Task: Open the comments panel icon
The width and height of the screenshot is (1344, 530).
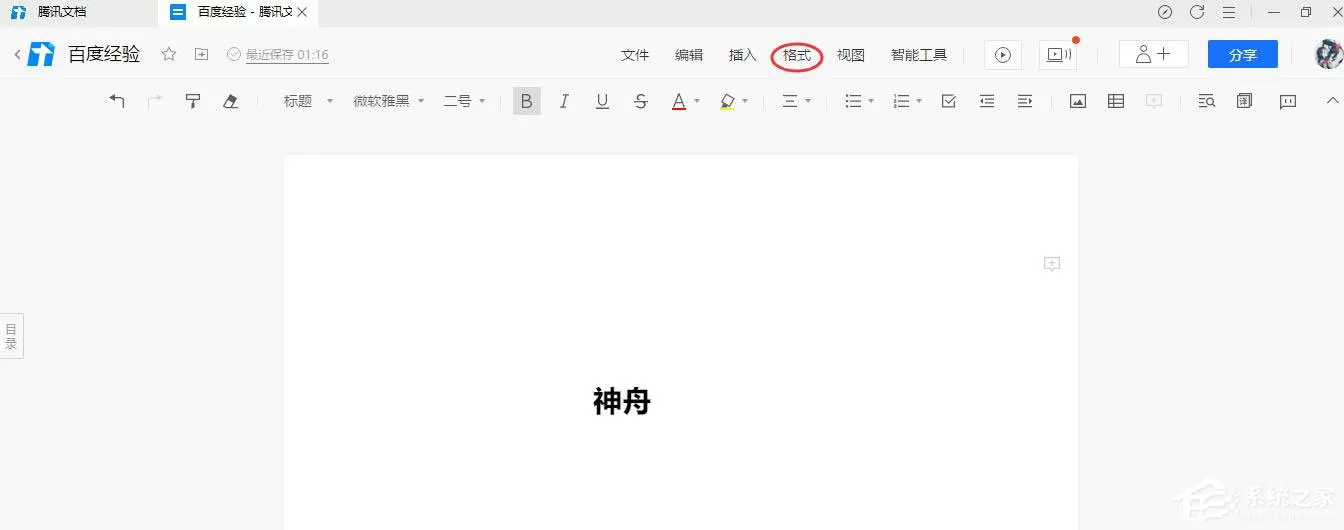Action: tap(1288, 101)
